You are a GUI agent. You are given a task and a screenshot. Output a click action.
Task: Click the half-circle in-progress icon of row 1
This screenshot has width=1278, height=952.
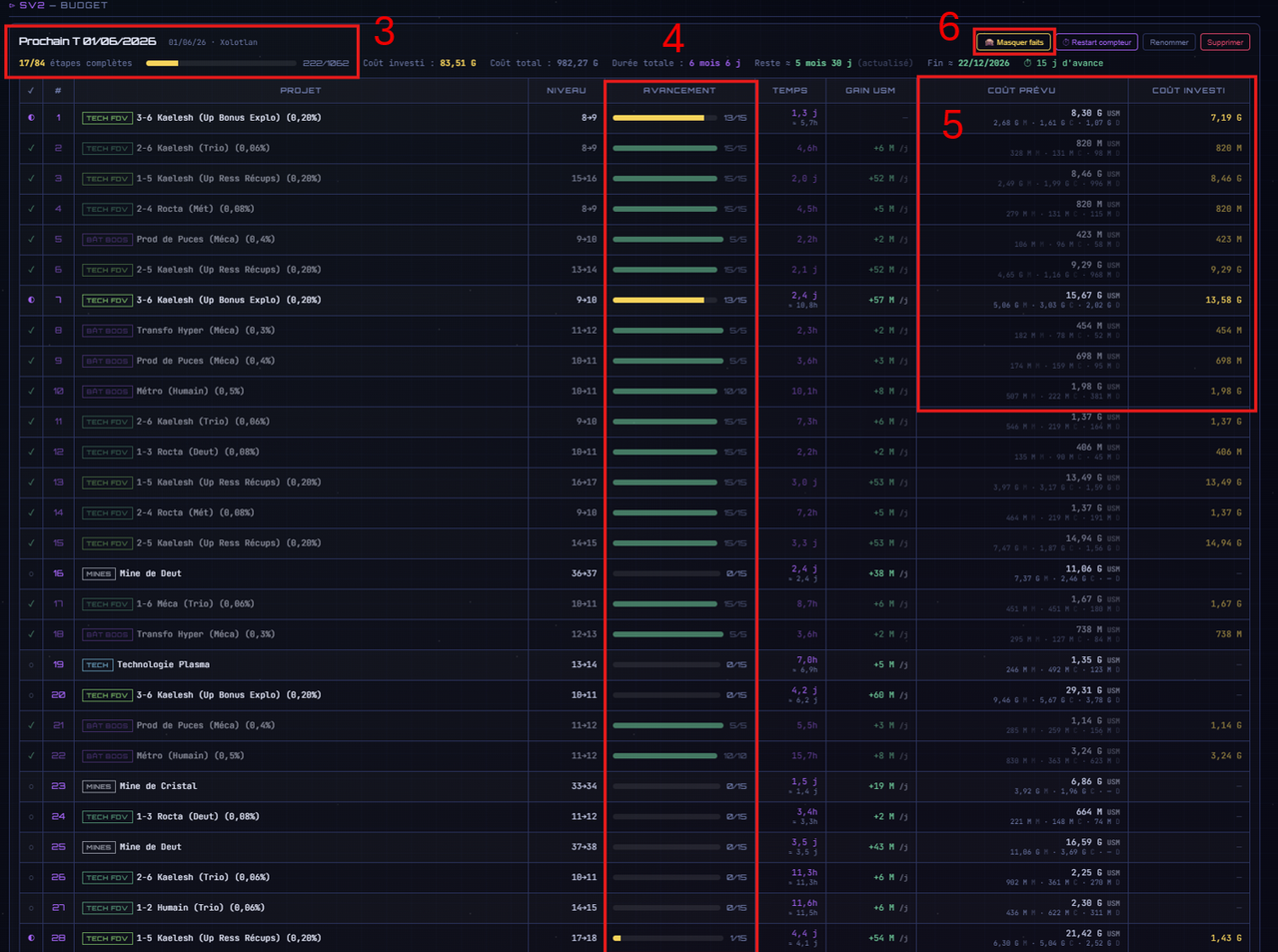[31, 118]
